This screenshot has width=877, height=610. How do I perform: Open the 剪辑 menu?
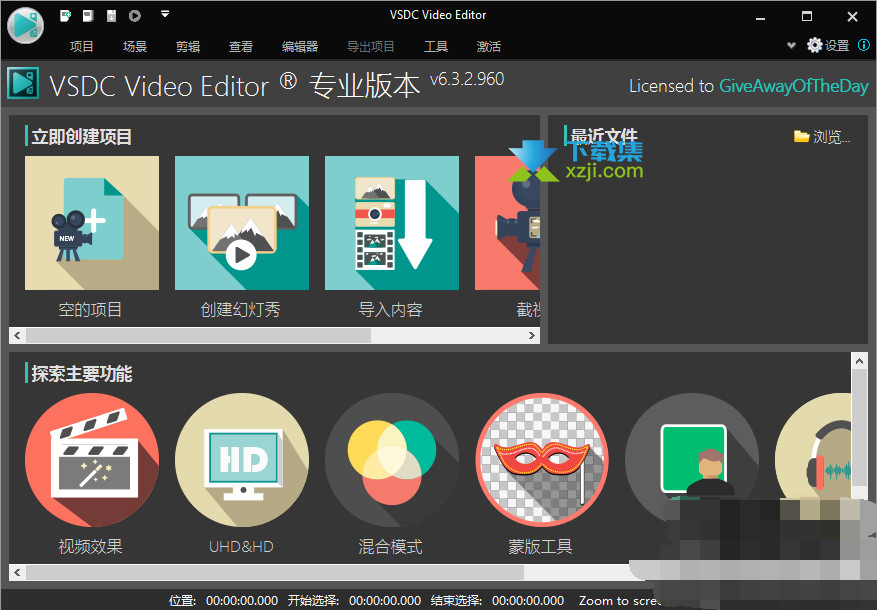[188, 46]
